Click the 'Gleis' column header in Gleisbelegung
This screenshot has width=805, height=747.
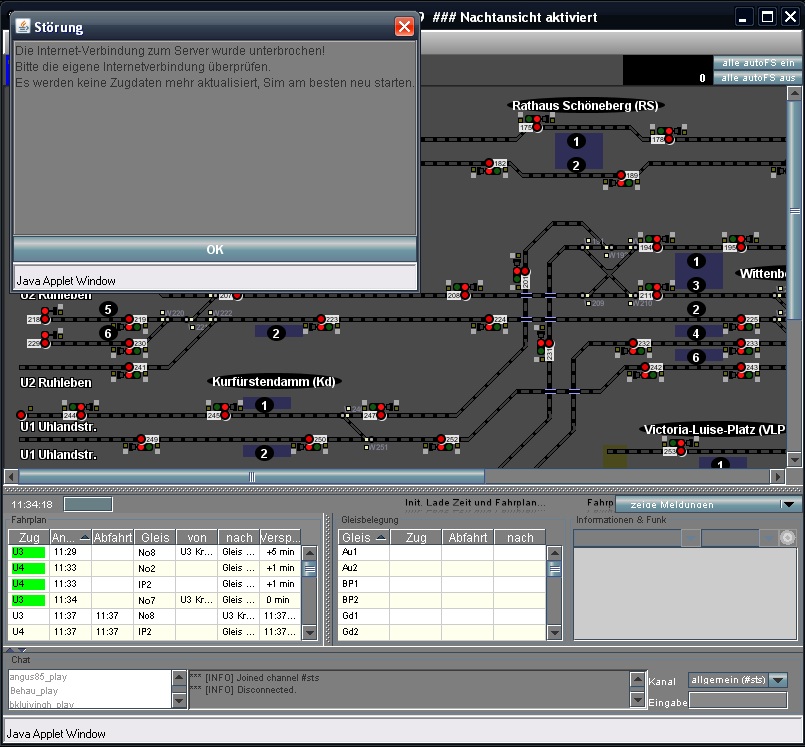tap(364, 538)
